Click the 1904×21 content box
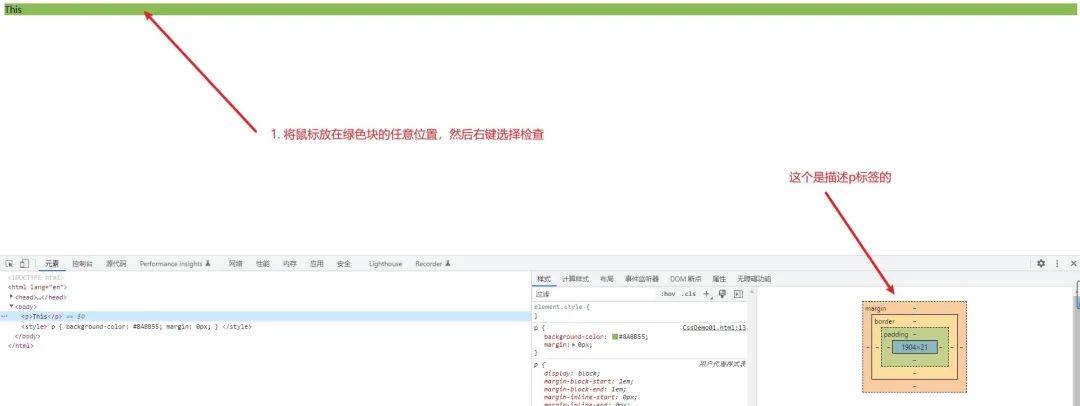Image resolution: width=1080 pixels, height=406 pixels. pyautogui.click(x=915, y=347)
